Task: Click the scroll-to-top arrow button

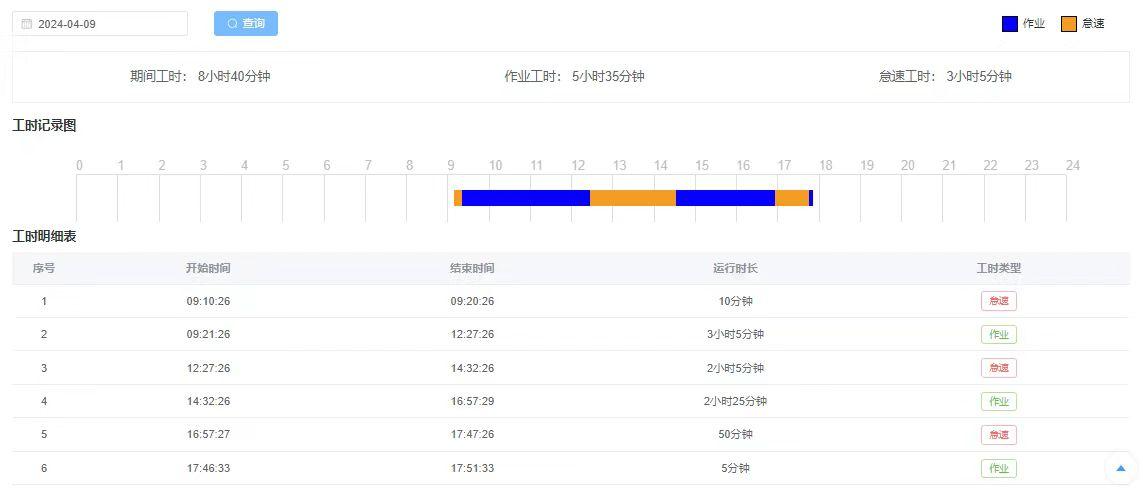Action: [x=1120, y=468]
